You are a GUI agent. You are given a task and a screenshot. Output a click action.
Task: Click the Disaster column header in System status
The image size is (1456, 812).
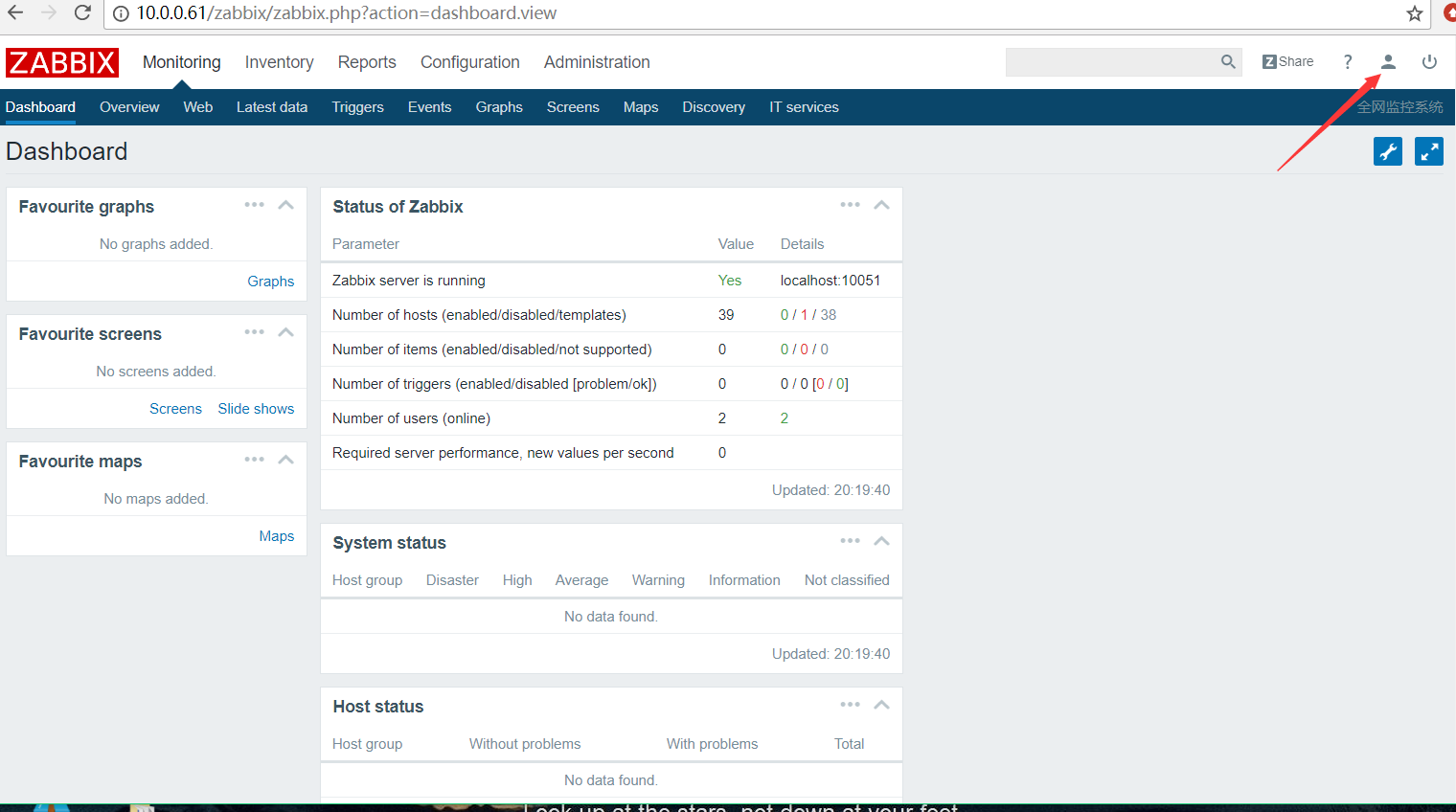tap(452, 580)
